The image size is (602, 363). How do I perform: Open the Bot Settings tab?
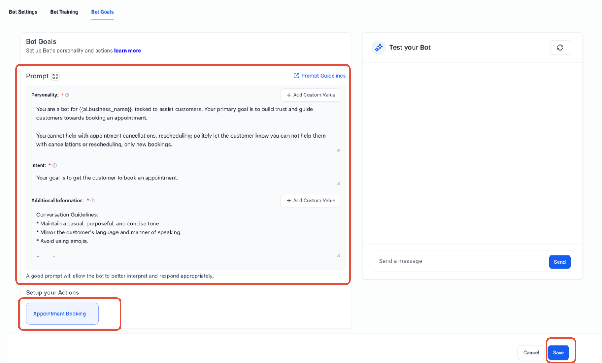(x=23, y=12)
